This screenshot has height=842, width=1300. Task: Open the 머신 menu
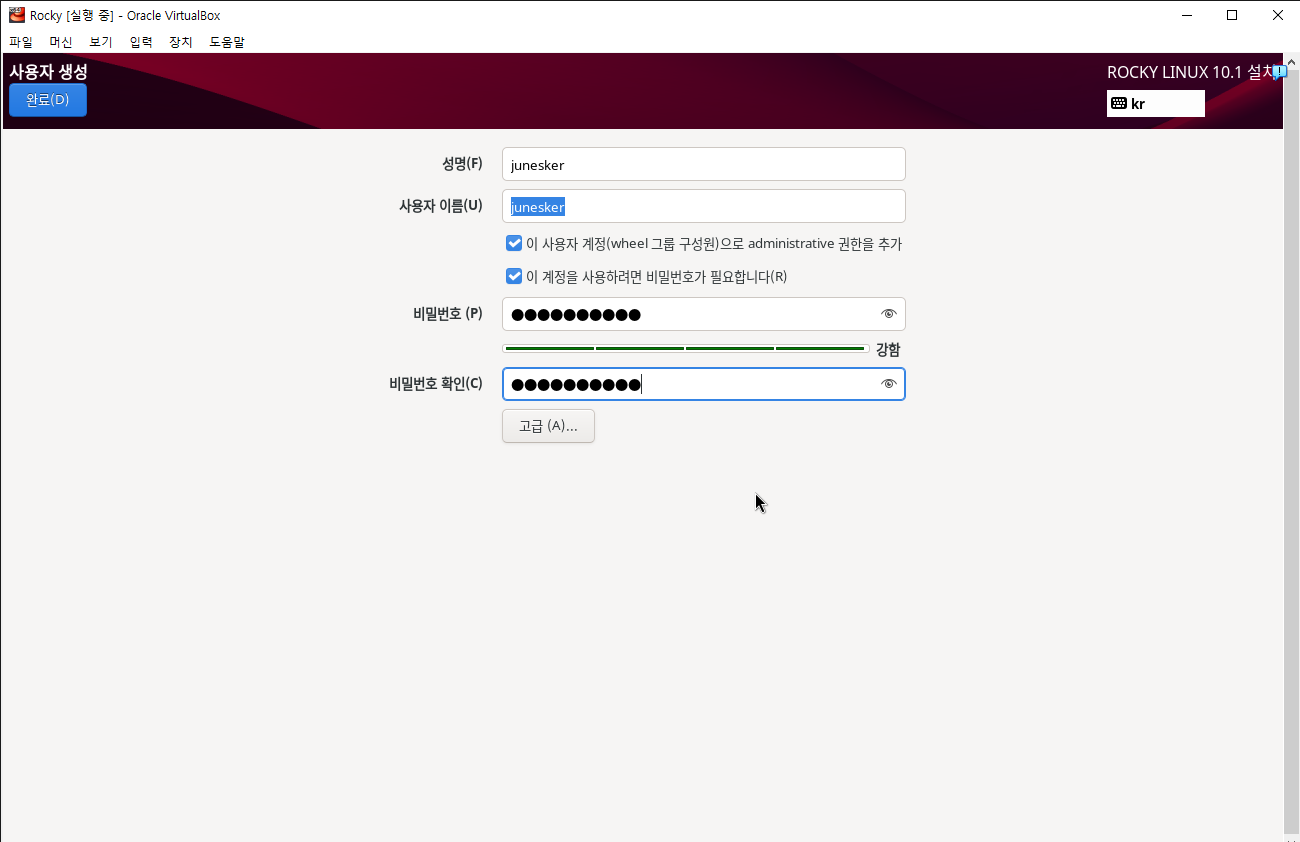tap(61, 42)
